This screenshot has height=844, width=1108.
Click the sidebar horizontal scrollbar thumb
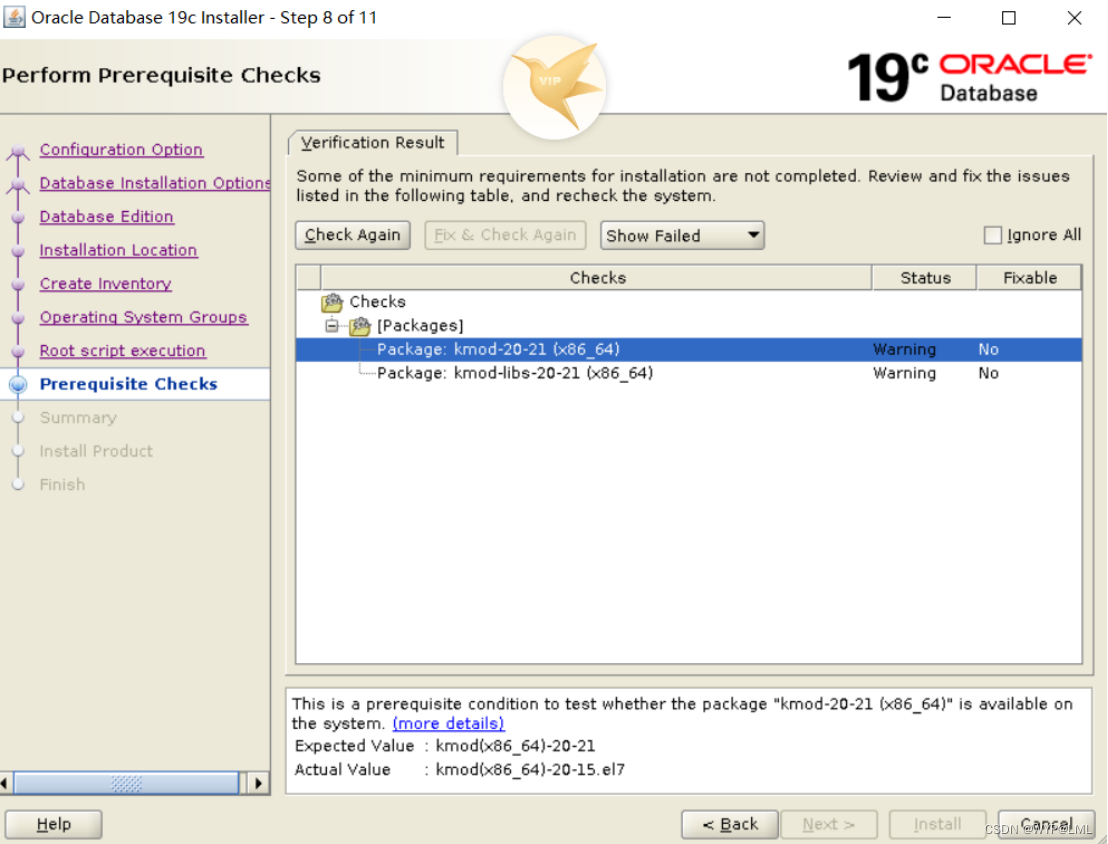pos(126,783)
